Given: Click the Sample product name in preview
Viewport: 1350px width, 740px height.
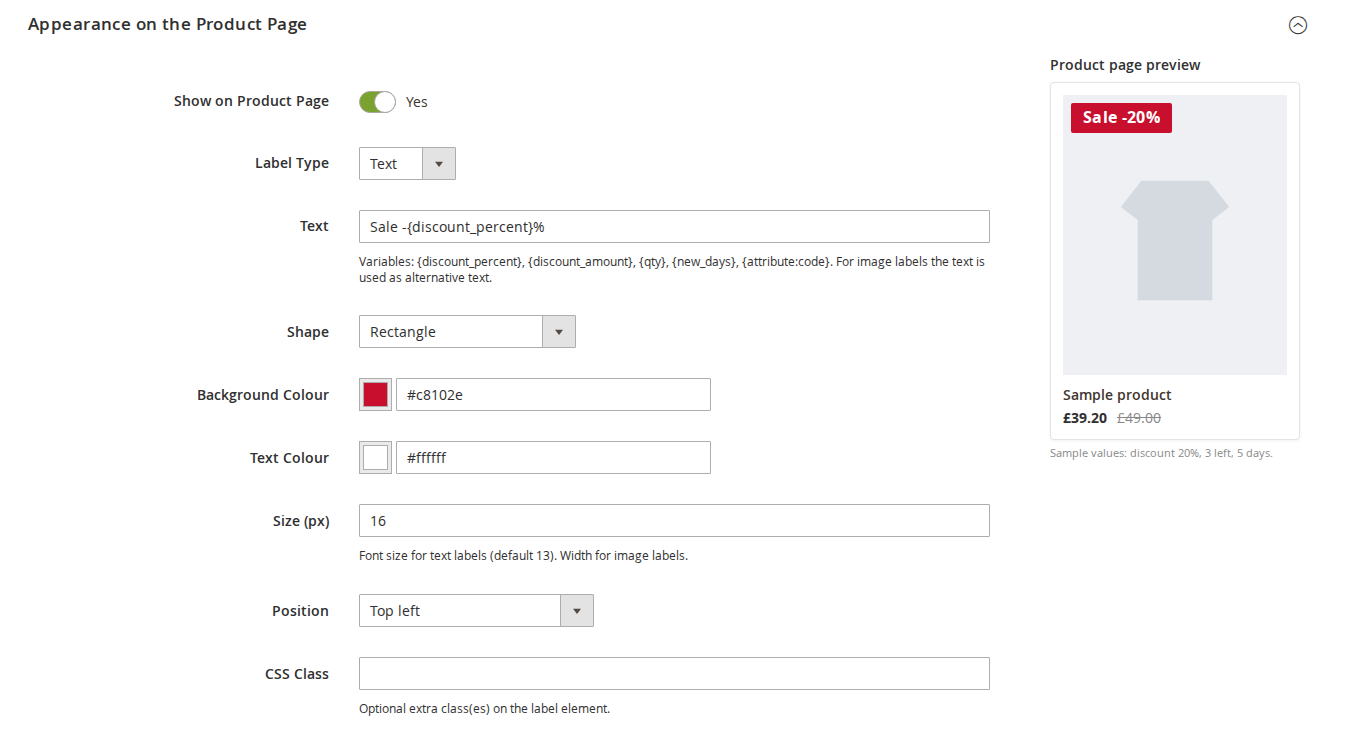Looking at the screenshot, I should [1117, 395].
